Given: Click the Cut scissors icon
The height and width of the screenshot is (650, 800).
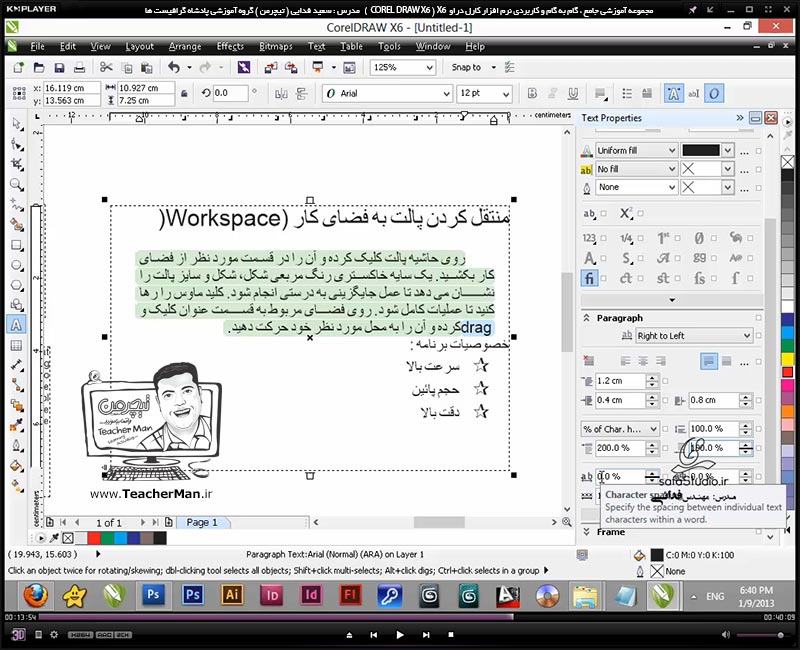Looking at the screenshot, I should pyautogui.click(x=106, y=67).
